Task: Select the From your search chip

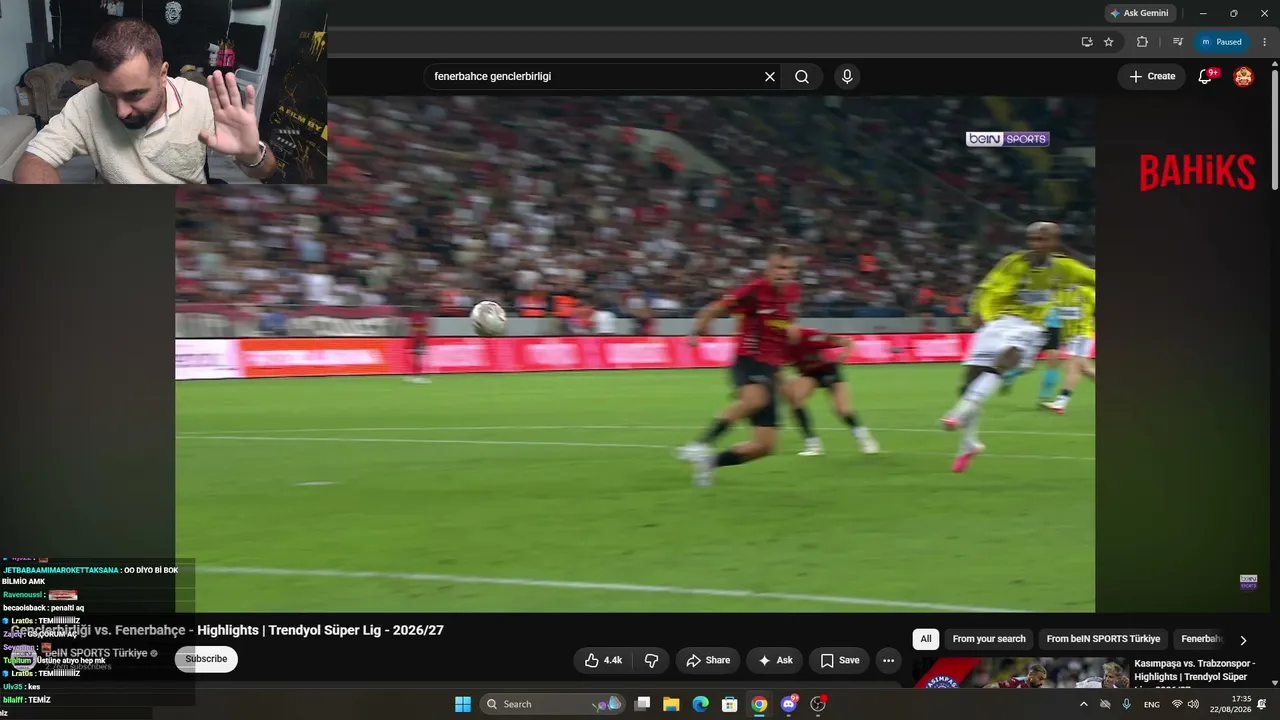Action: 989,639
